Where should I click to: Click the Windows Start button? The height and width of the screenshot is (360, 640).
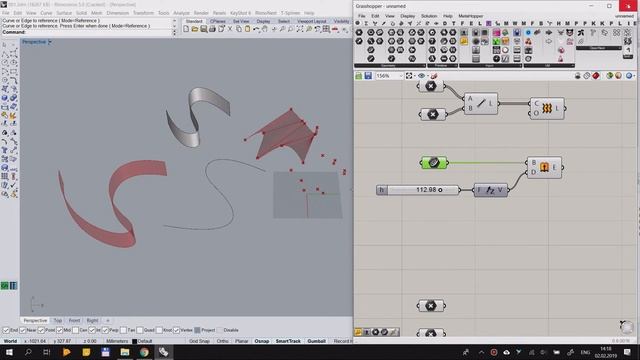[x=9, y=352]
